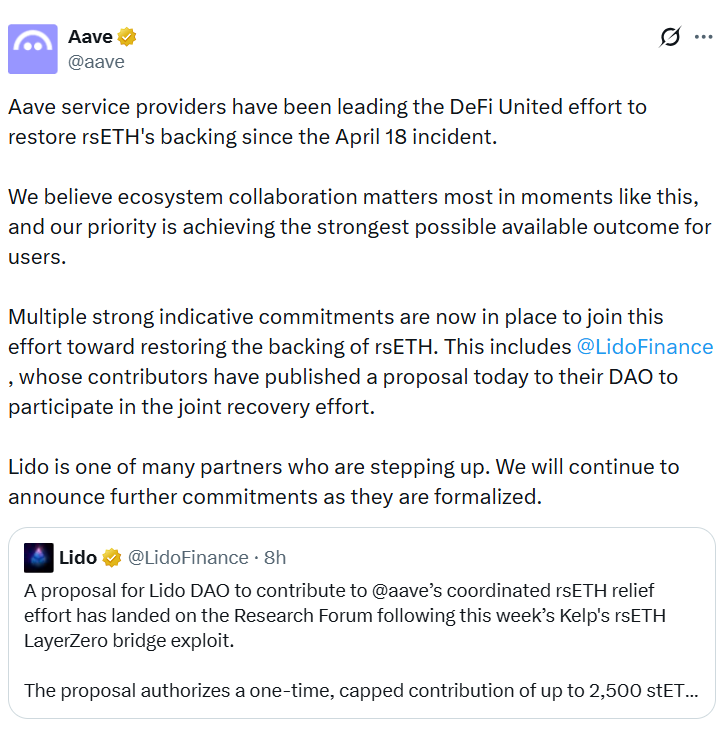Open the 8h timestamp on quoted post
Image resolution: width=722 pixels, height=729 pixels.
click(275, 557)
